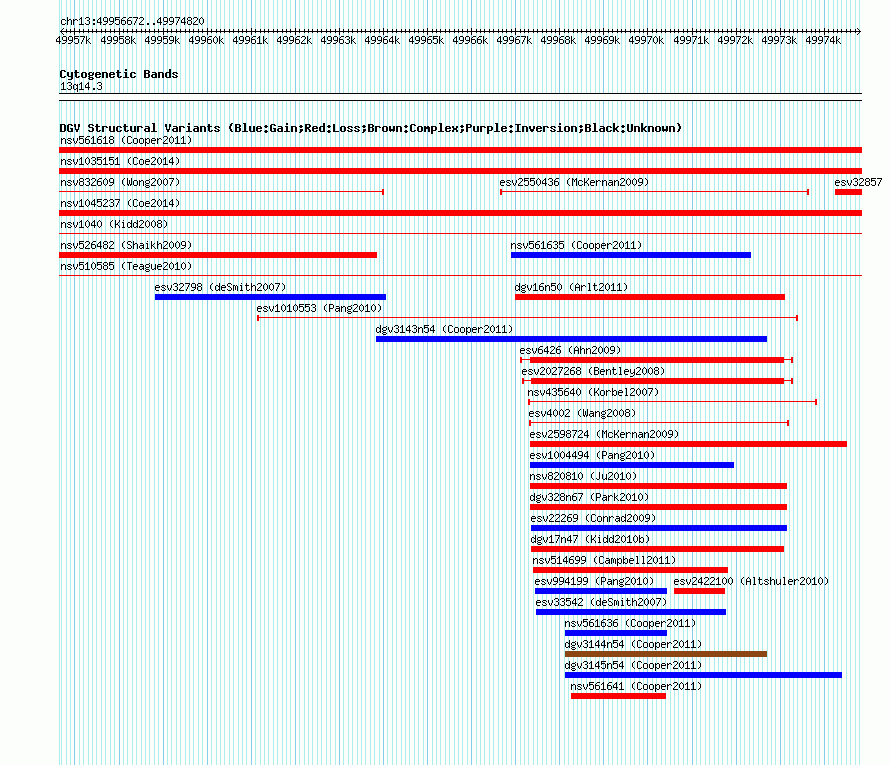Click the esv22269 (Conrad2009) label
This screenshot has height=765, width=890.
(593, 518)
